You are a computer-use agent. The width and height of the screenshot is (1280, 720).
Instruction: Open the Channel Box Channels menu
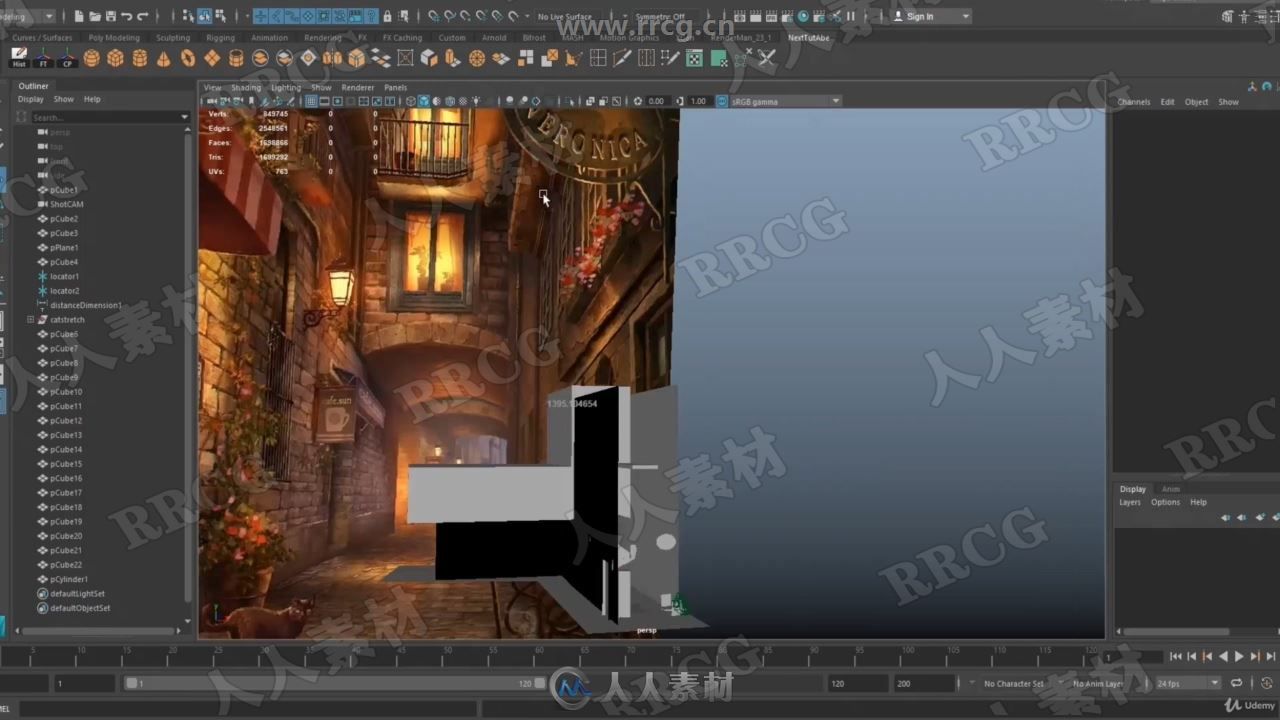point(1134,102)
